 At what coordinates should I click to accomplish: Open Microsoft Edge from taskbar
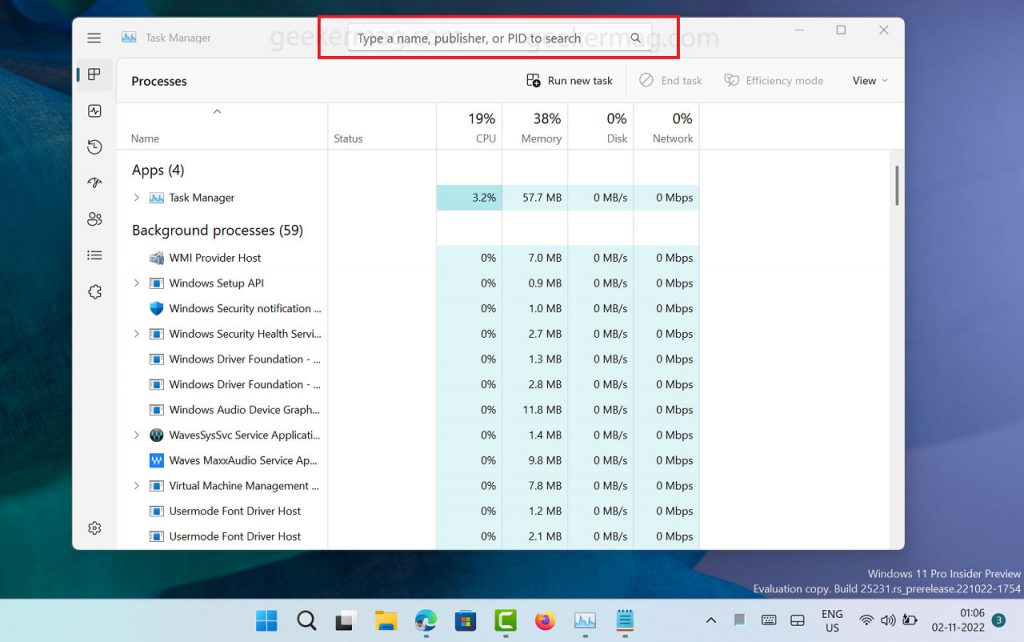pyautogui.click(x=426, y=620)
